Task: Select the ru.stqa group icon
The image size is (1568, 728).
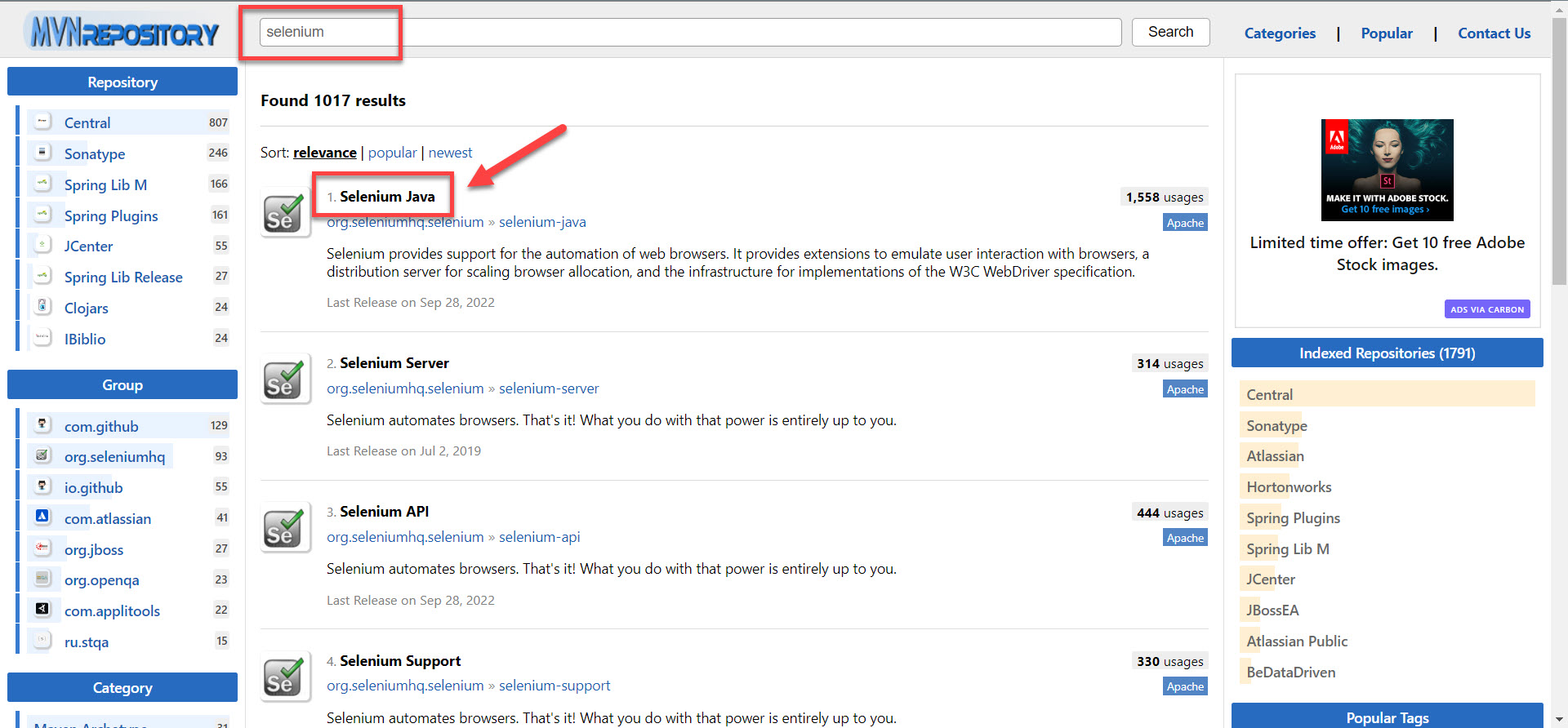Action: click(x=42, y=641)
